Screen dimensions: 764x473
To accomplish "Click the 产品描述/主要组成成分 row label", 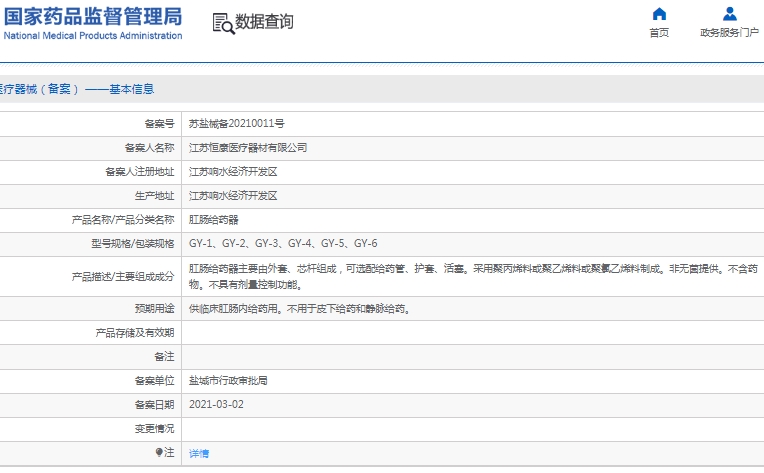I will pos(123,277).
